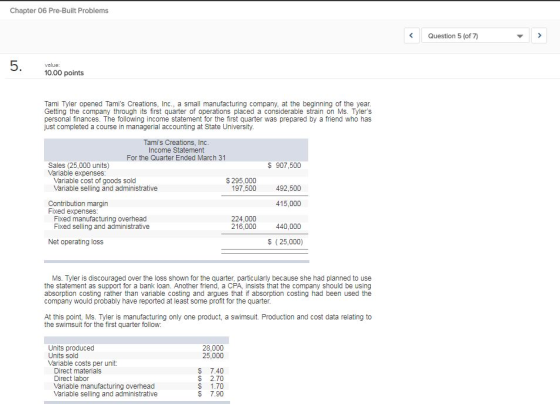Click the $907,500 sales amount
This screenshot has height=411, width=560.
[284, 165]
